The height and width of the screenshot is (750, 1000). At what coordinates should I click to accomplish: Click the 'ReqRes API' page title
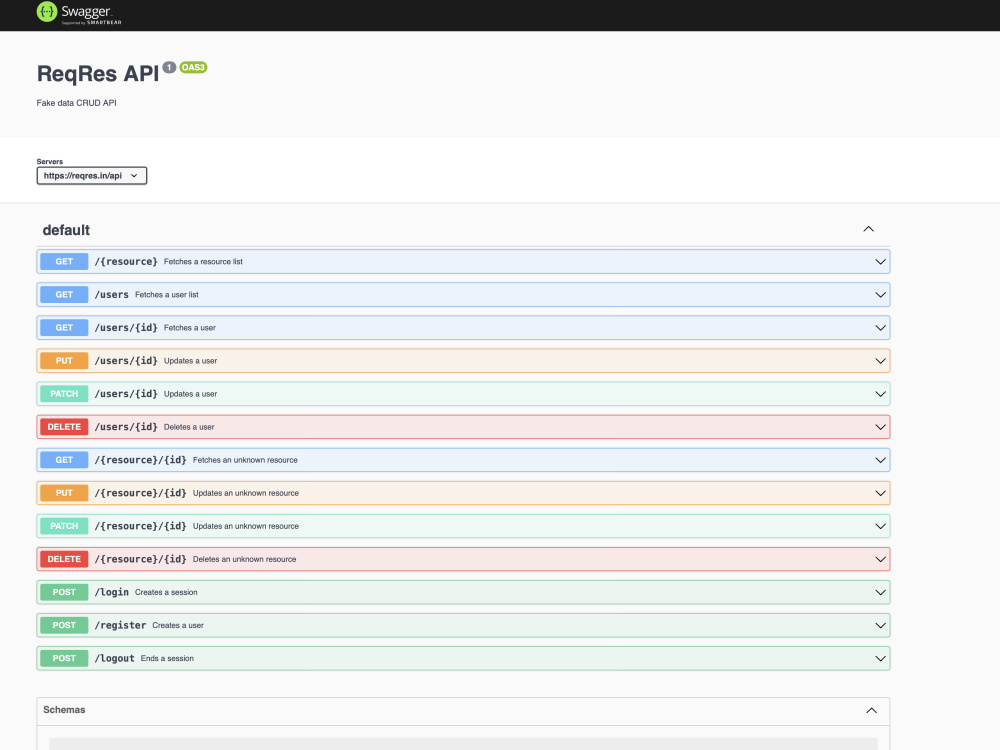pos(98,74)
